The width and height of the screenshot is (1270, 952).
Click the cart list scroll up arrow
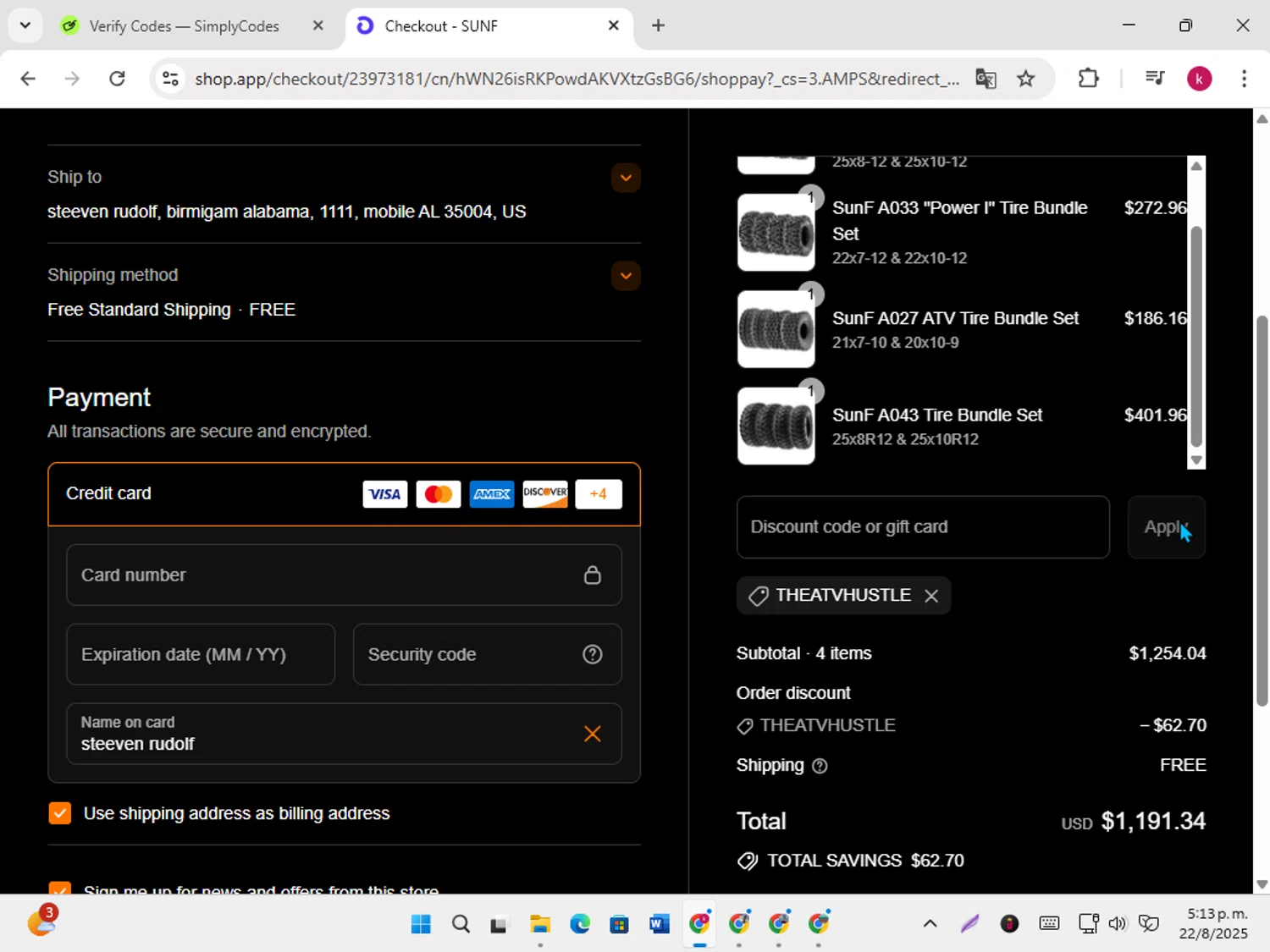coord(1196,166)
